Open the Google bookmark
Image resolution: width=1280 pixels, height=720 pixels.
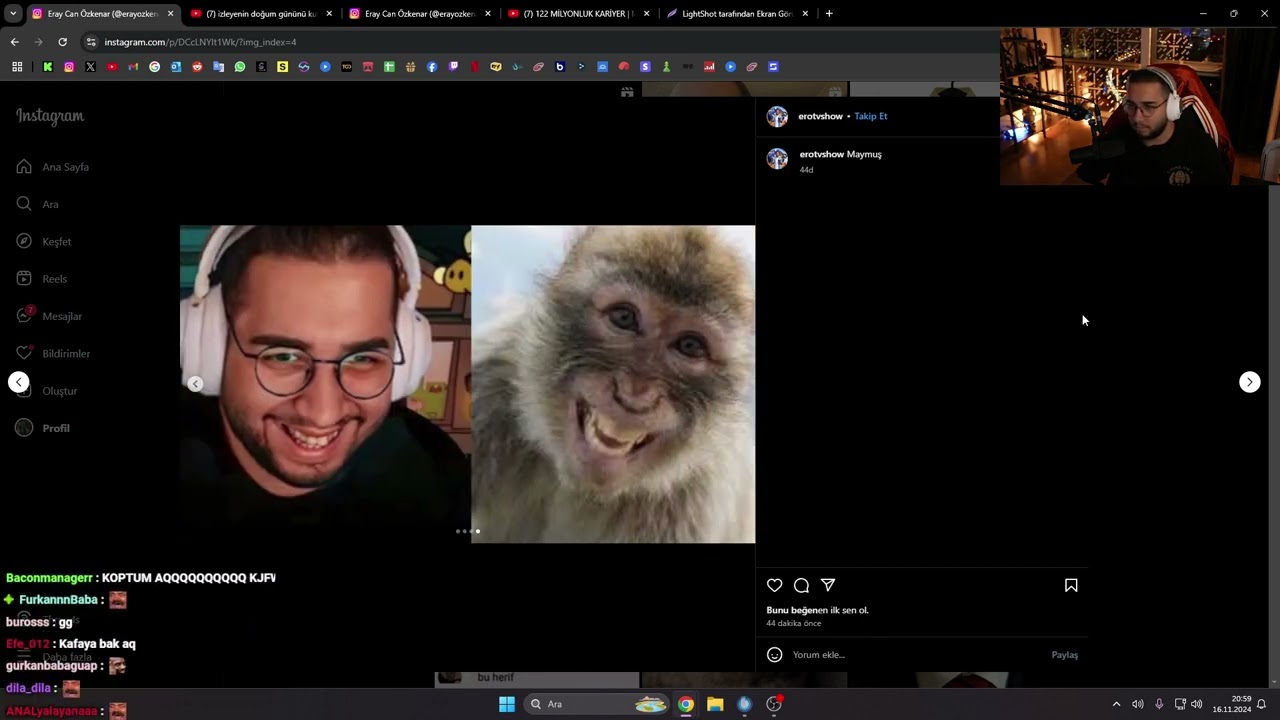coord(154,67)
